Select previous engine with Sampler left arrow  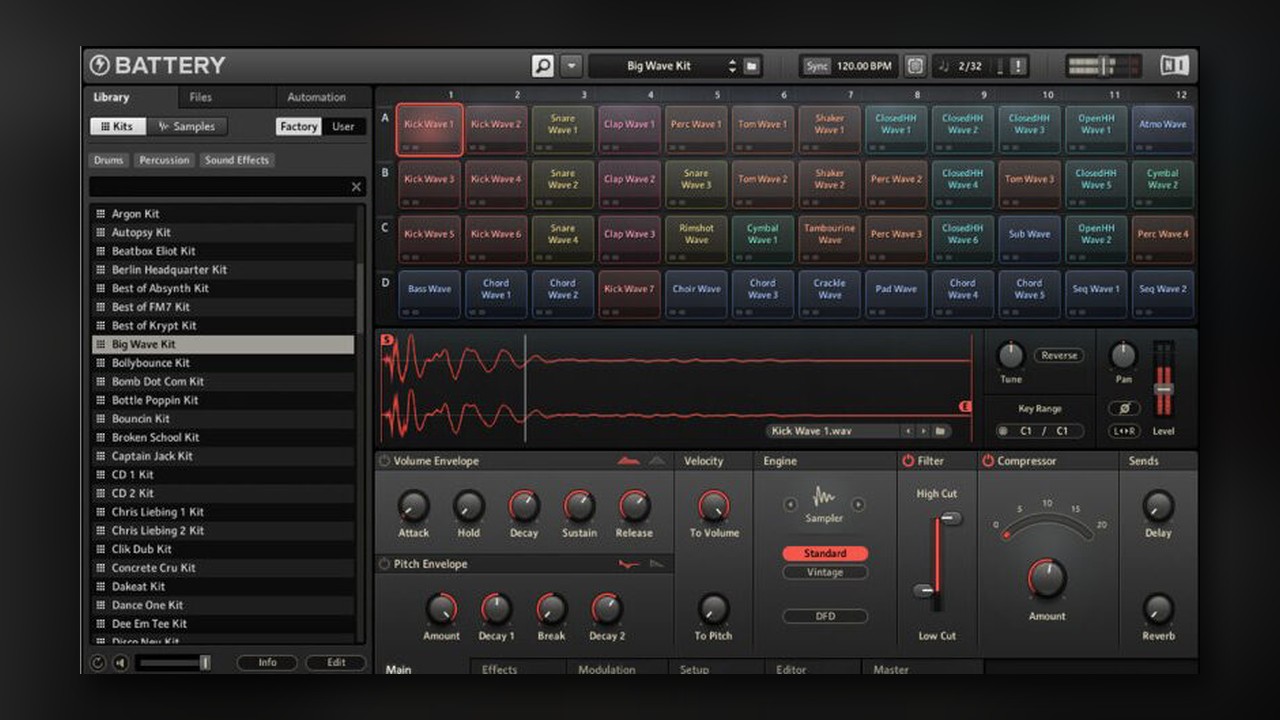[790, 504]
